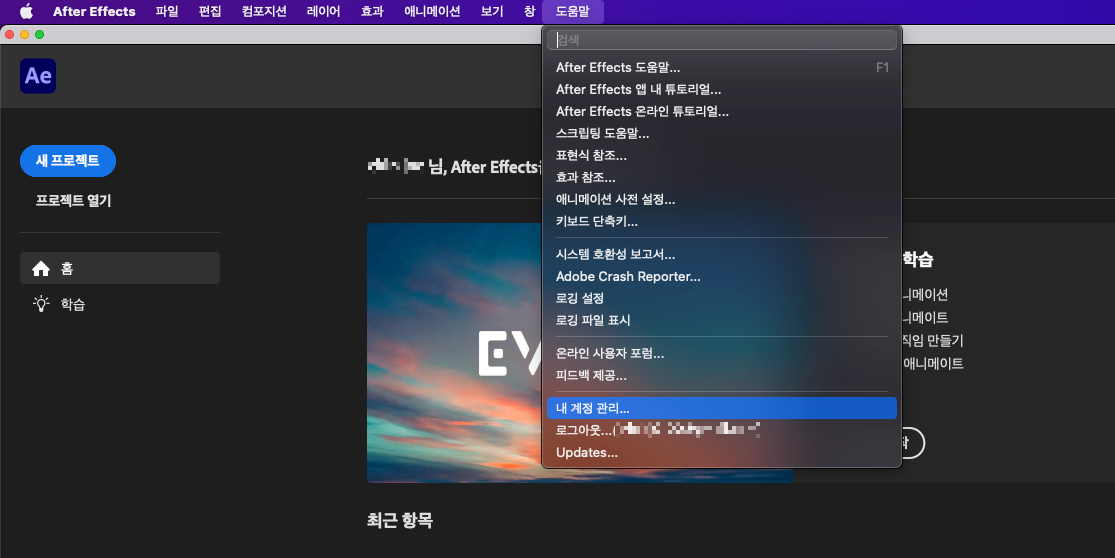Click the help menu 검색 field
The width and height of the screenshot is (1115, 558).
pyautogui.click(x=722, y=40)
